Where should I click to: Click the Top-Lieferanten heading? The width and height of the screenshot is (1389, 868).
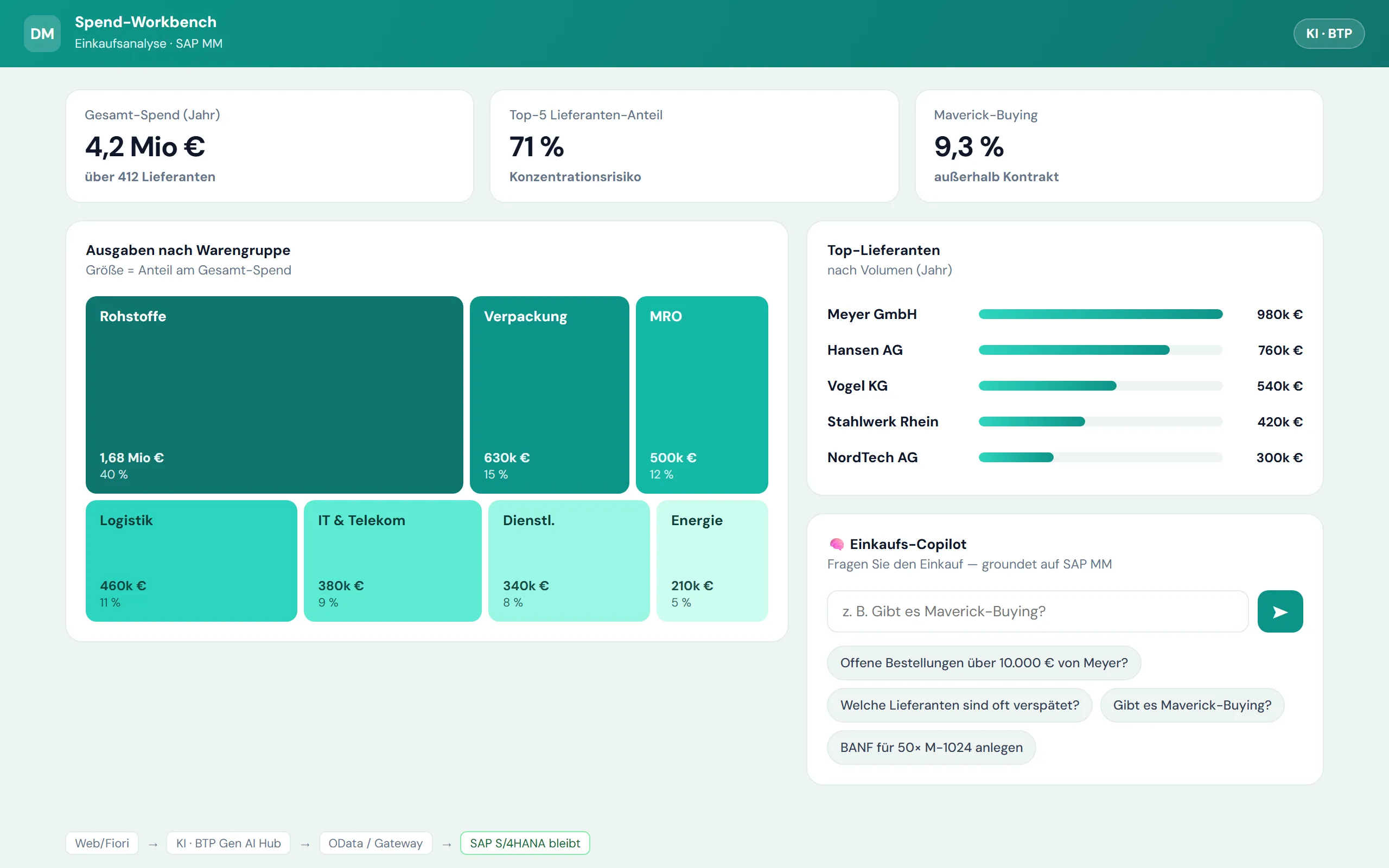click(x=883, y=250)
